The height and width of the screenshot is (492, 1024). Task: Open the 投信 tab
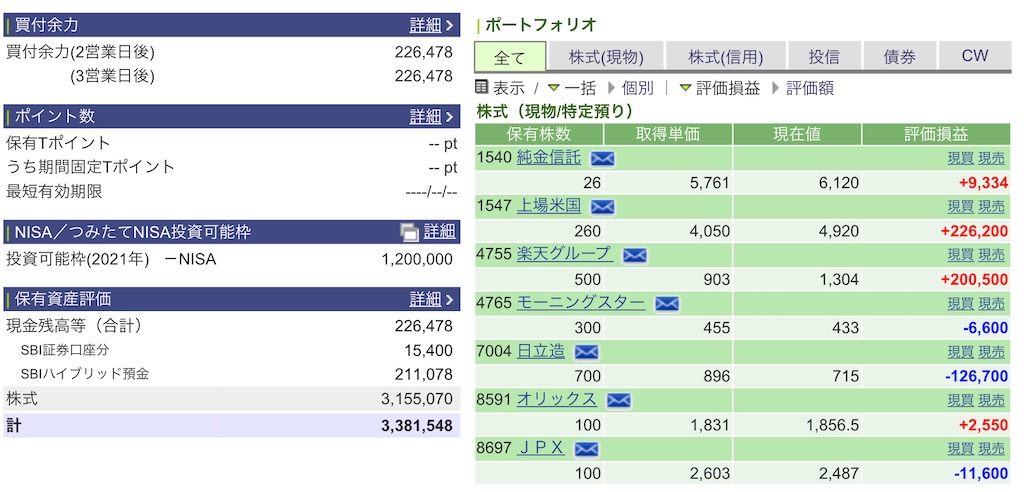[x=824, y=57]
